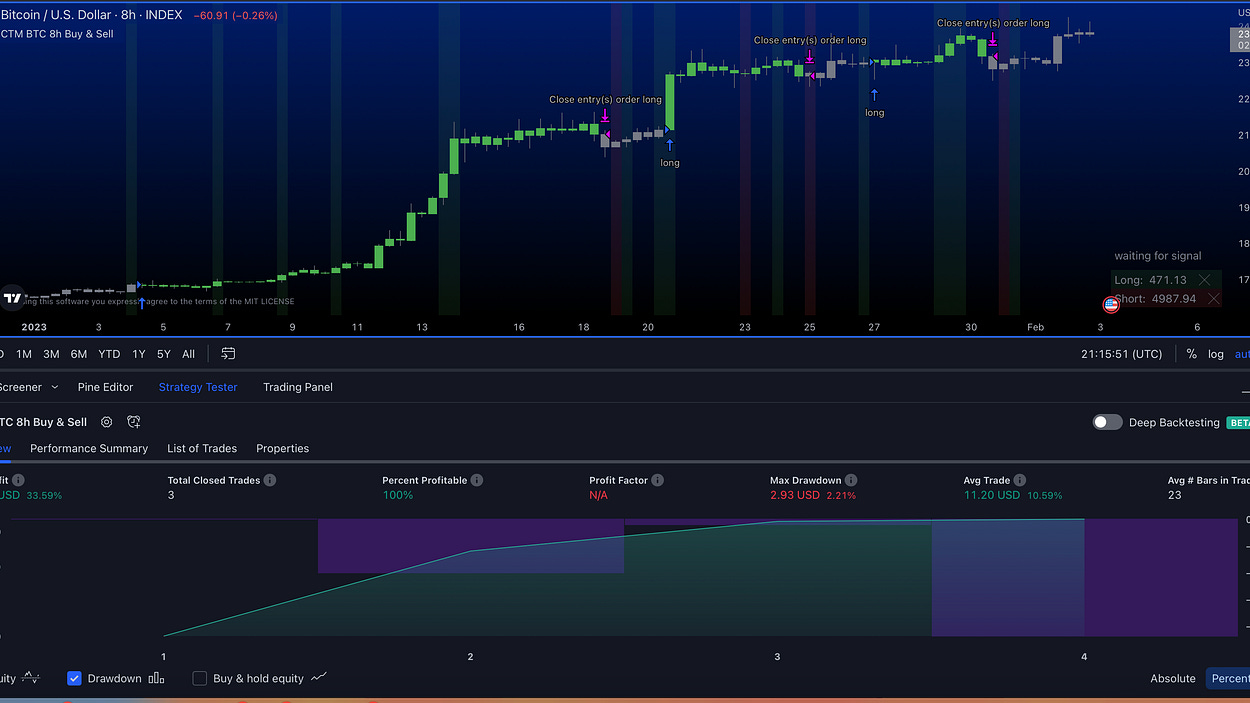Screen dimensions: 1250x703
Task: Click the magenta close arrow near Jan 30
Action: [993, 39]
